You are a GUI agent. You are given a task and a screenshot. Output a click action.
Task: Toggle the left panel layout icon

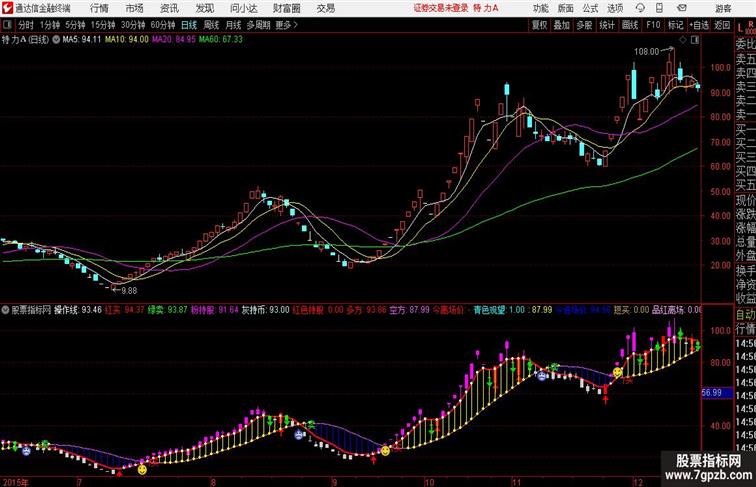click(7, 25)
